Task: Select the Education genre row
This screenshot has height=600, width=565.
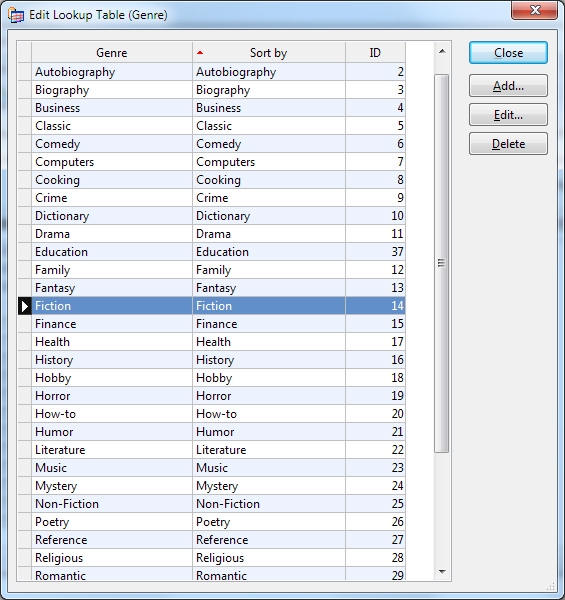Action: (x=218, y=252)
